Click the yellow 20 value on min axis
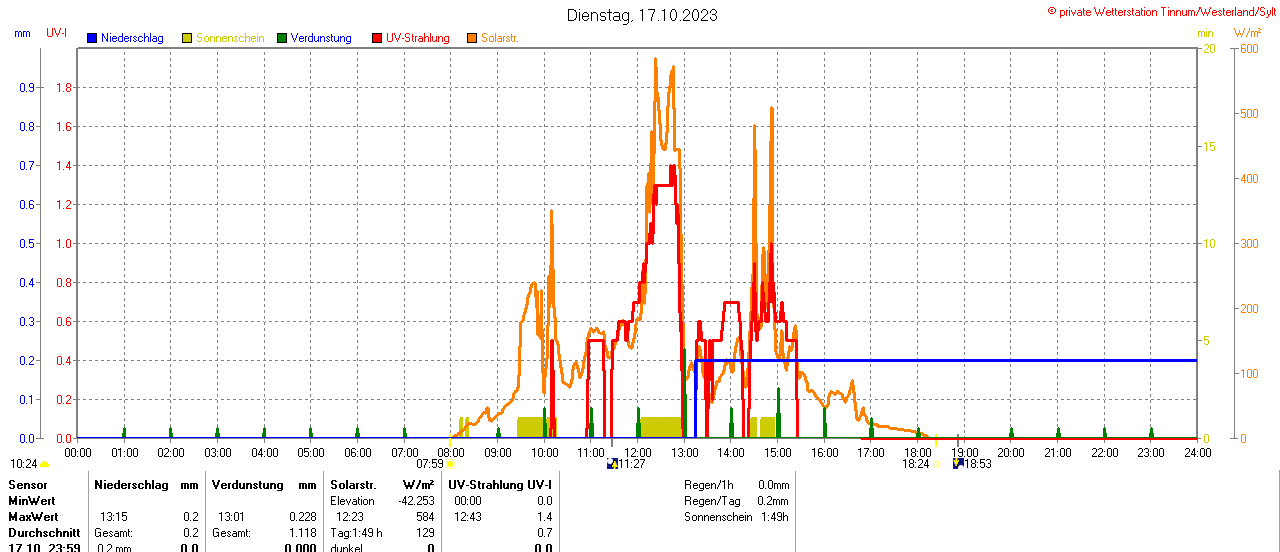This screenshot has width=1280, height=552. point(1209,48)
